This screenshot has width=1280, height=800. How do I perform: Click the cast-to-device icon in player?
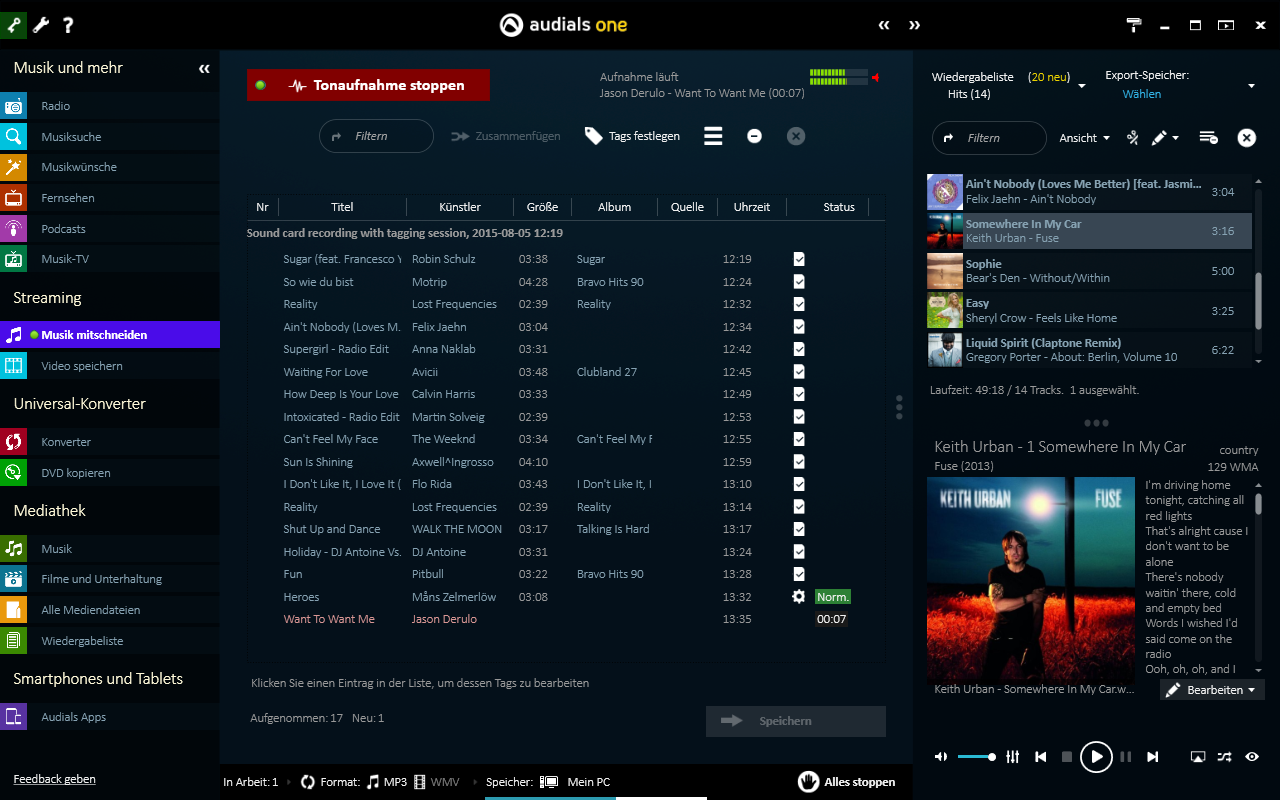[1198, 757]
